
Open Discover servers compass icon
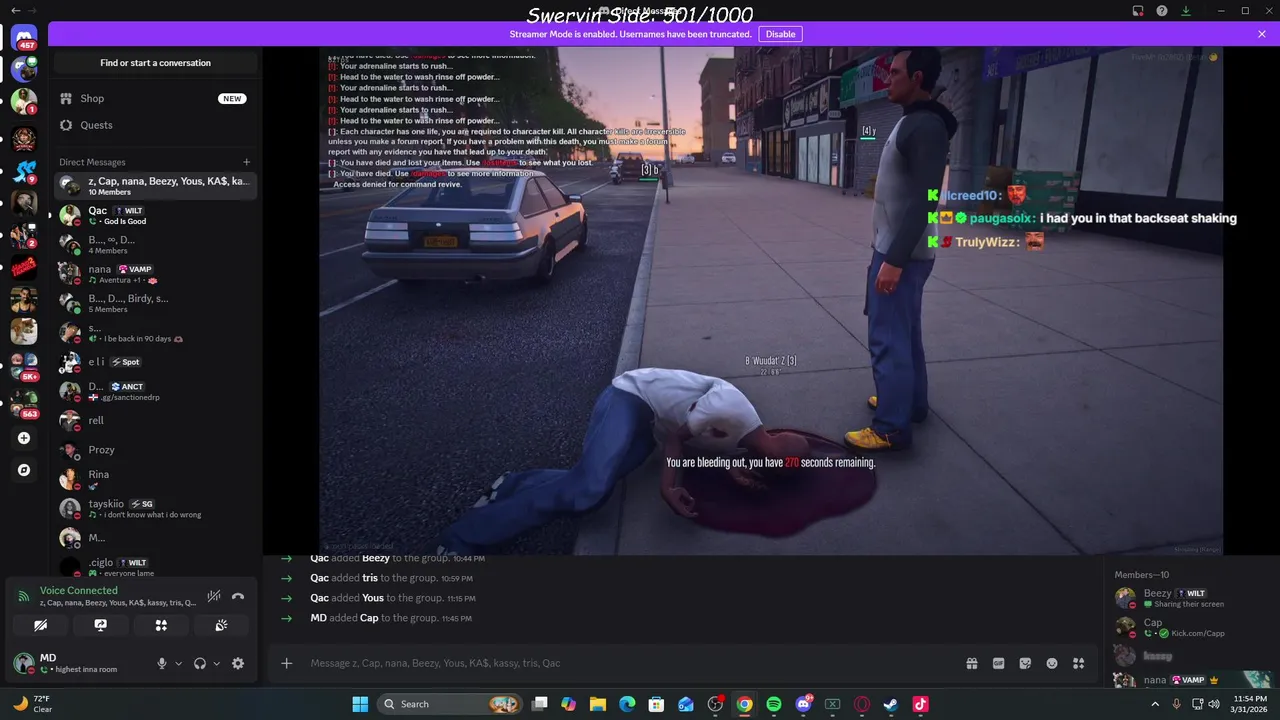click(24, 470)
